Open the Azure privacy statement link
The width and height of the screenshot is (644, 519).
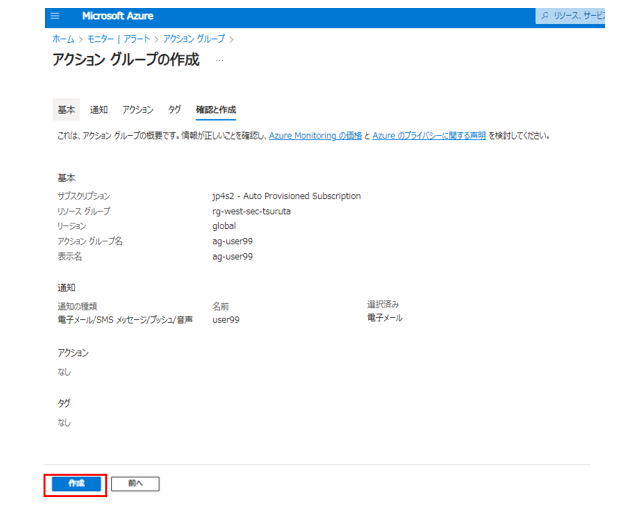pyautogui.click(x=429, y=135)
